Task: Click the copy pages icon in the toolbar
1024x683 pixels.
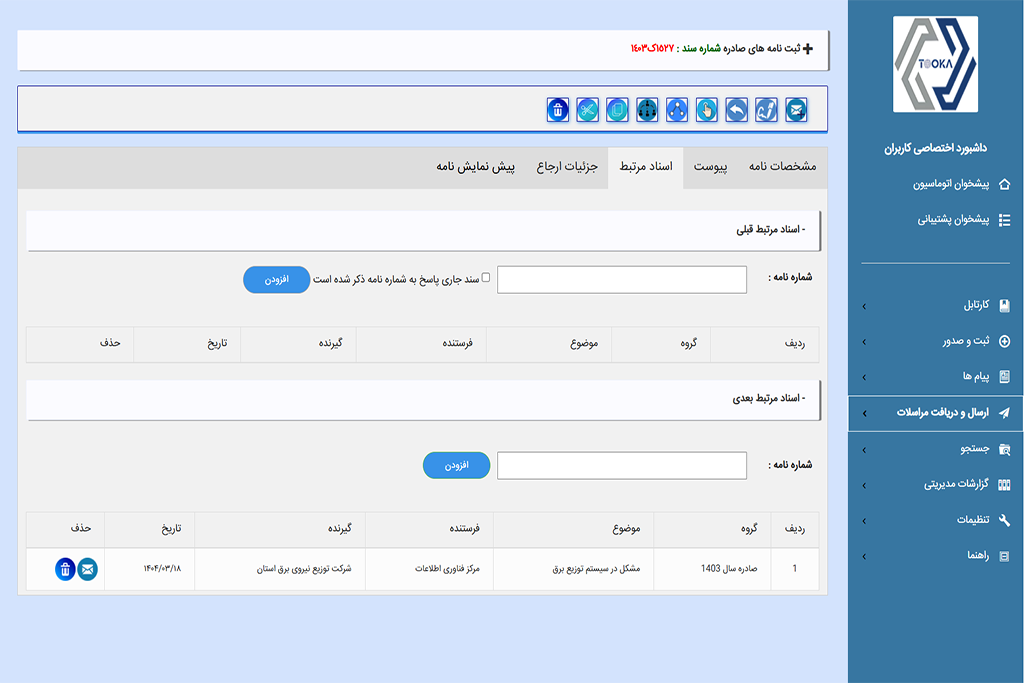Action: [x=618, y=110]
